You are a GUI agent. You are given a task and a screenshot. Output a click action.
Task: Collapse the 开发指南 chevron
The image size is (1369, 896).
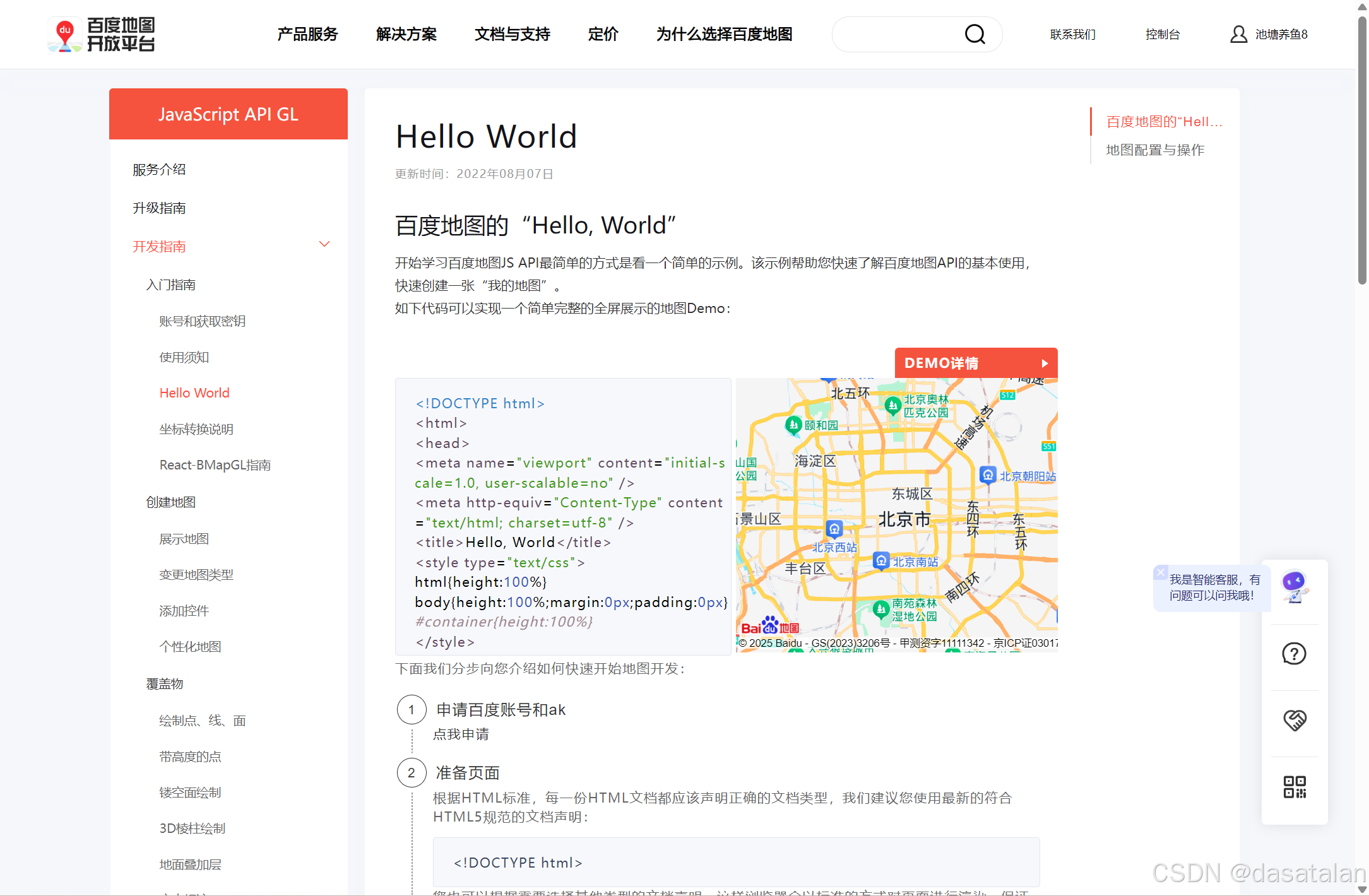[x=324, y=245]
